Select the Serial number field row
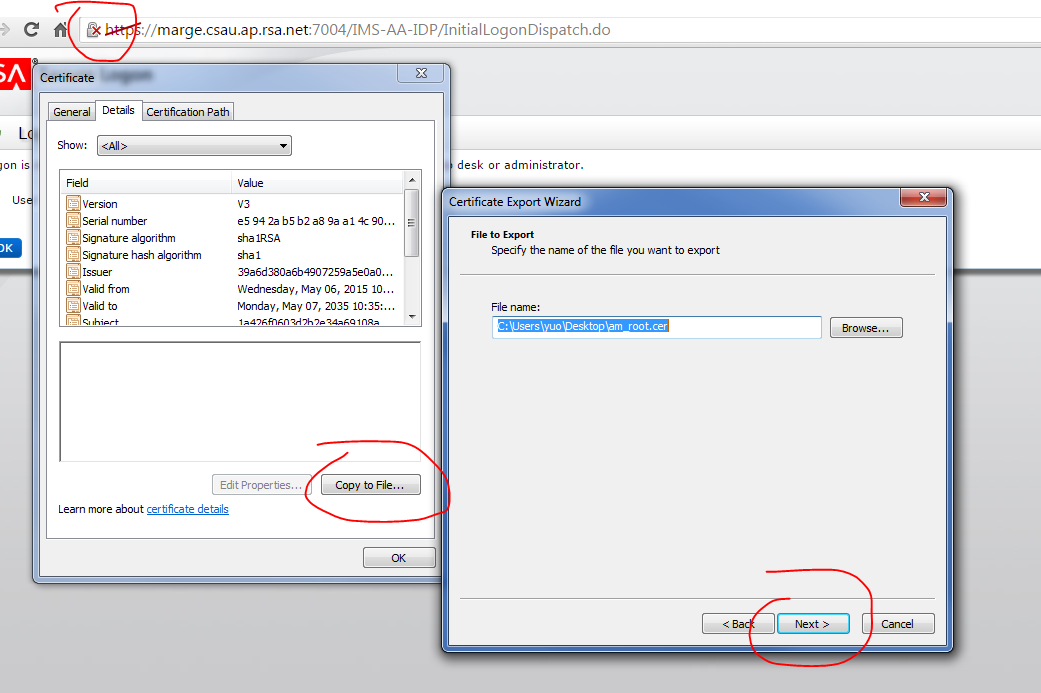Image resolution: width=1041 pixels, height=693 pixels. (114, 221)
